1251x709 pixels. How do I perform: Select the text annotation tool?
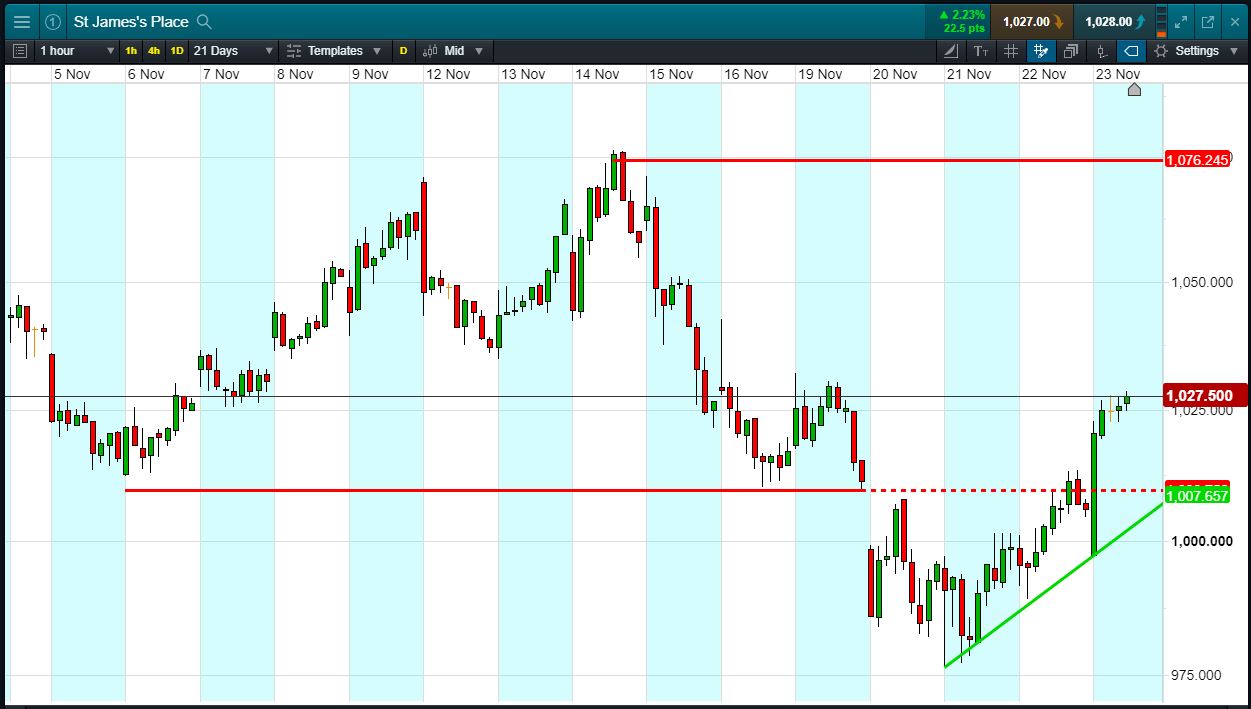tap(980, 50)
